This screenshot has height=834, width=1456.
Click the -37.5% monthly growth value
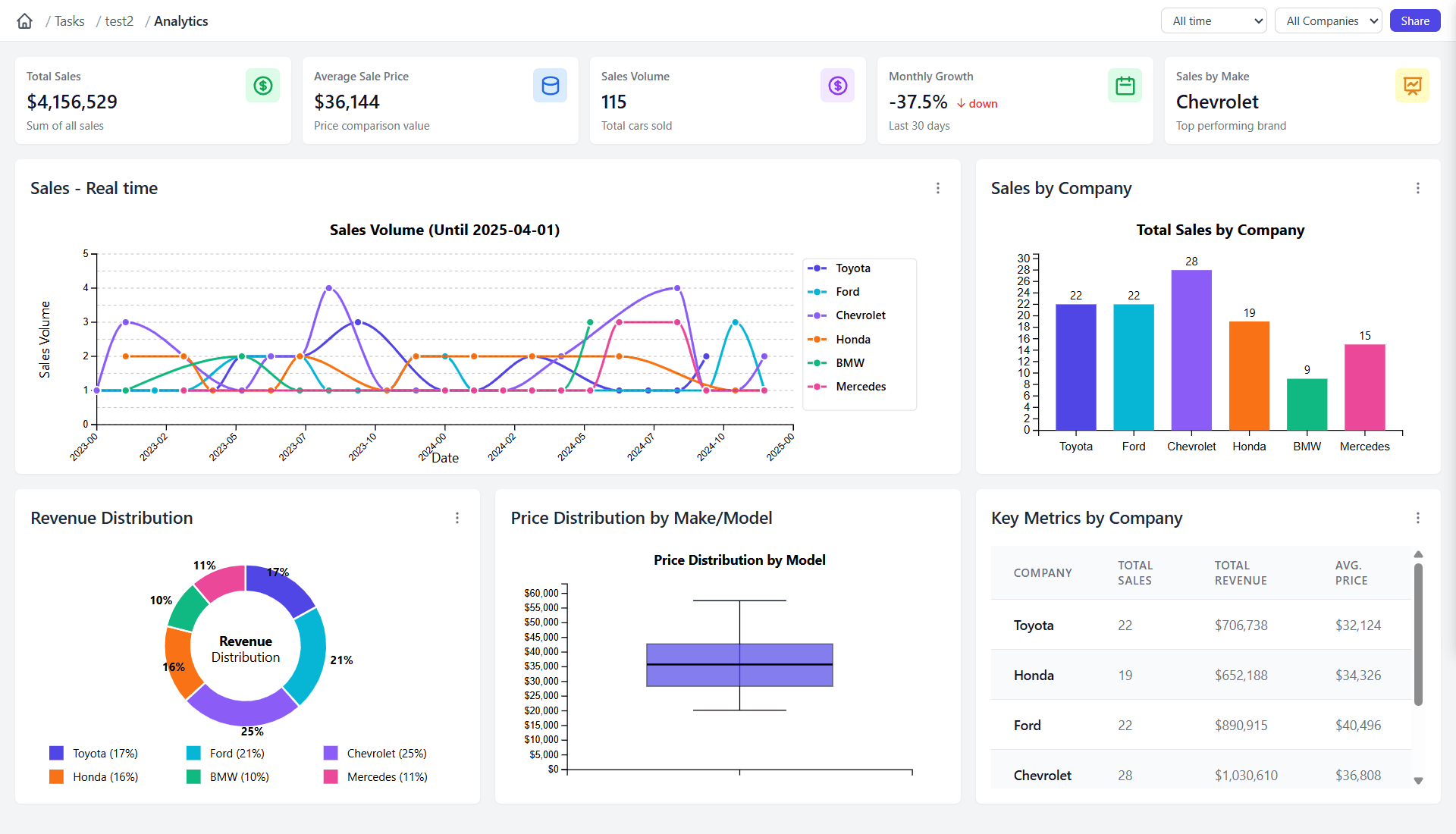918,102
